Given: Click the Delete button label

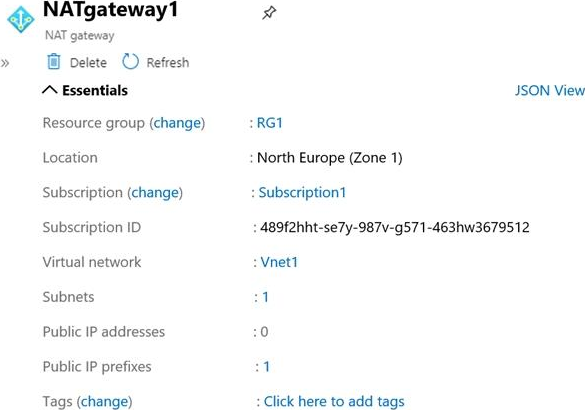Looking at the screenshot, I should [x=88, y=63].
